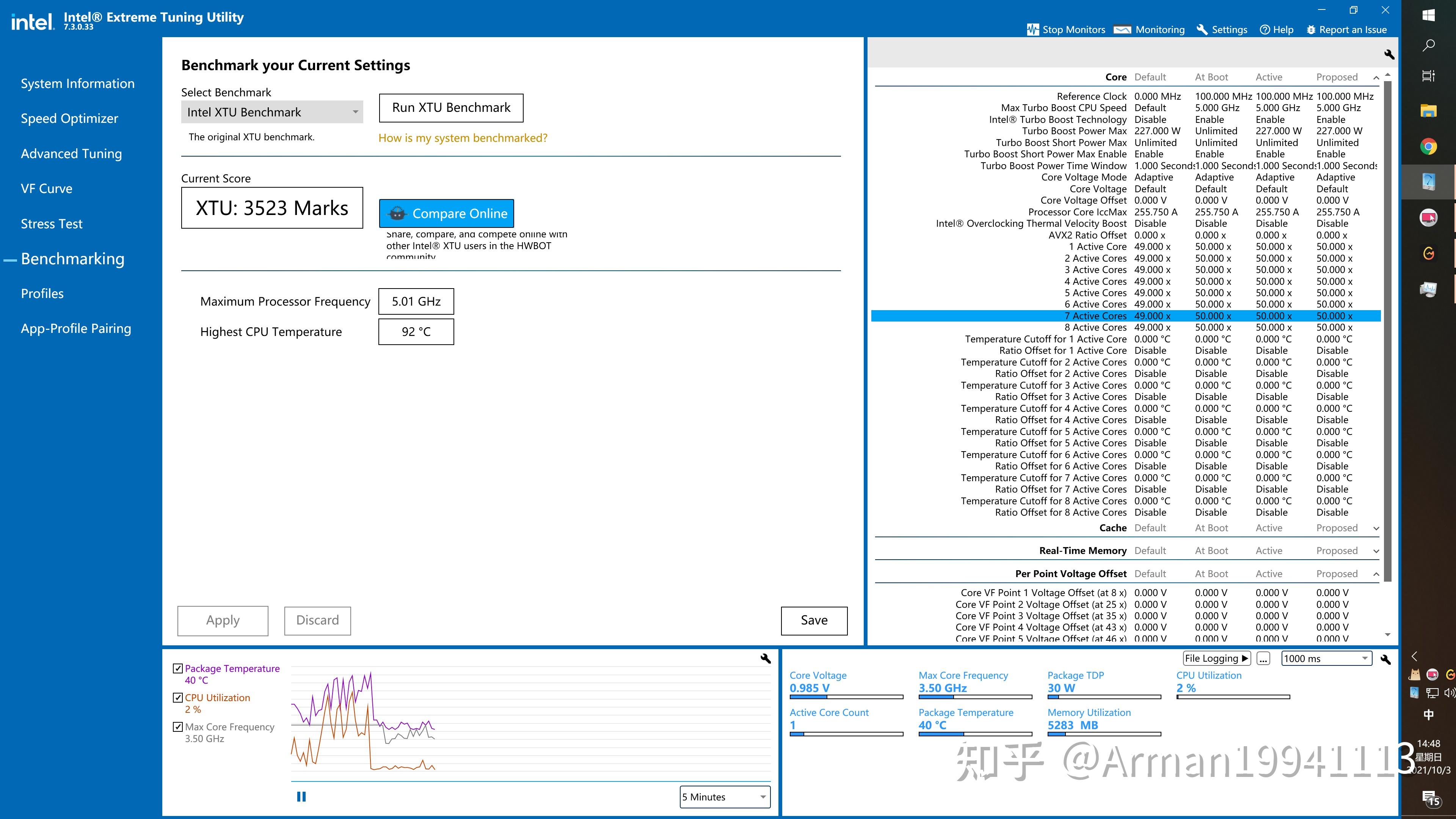The height and width of the screenshot is (819, 1456).
Task: Open Settings from the top bar
Action: (x=1222, y=30)
